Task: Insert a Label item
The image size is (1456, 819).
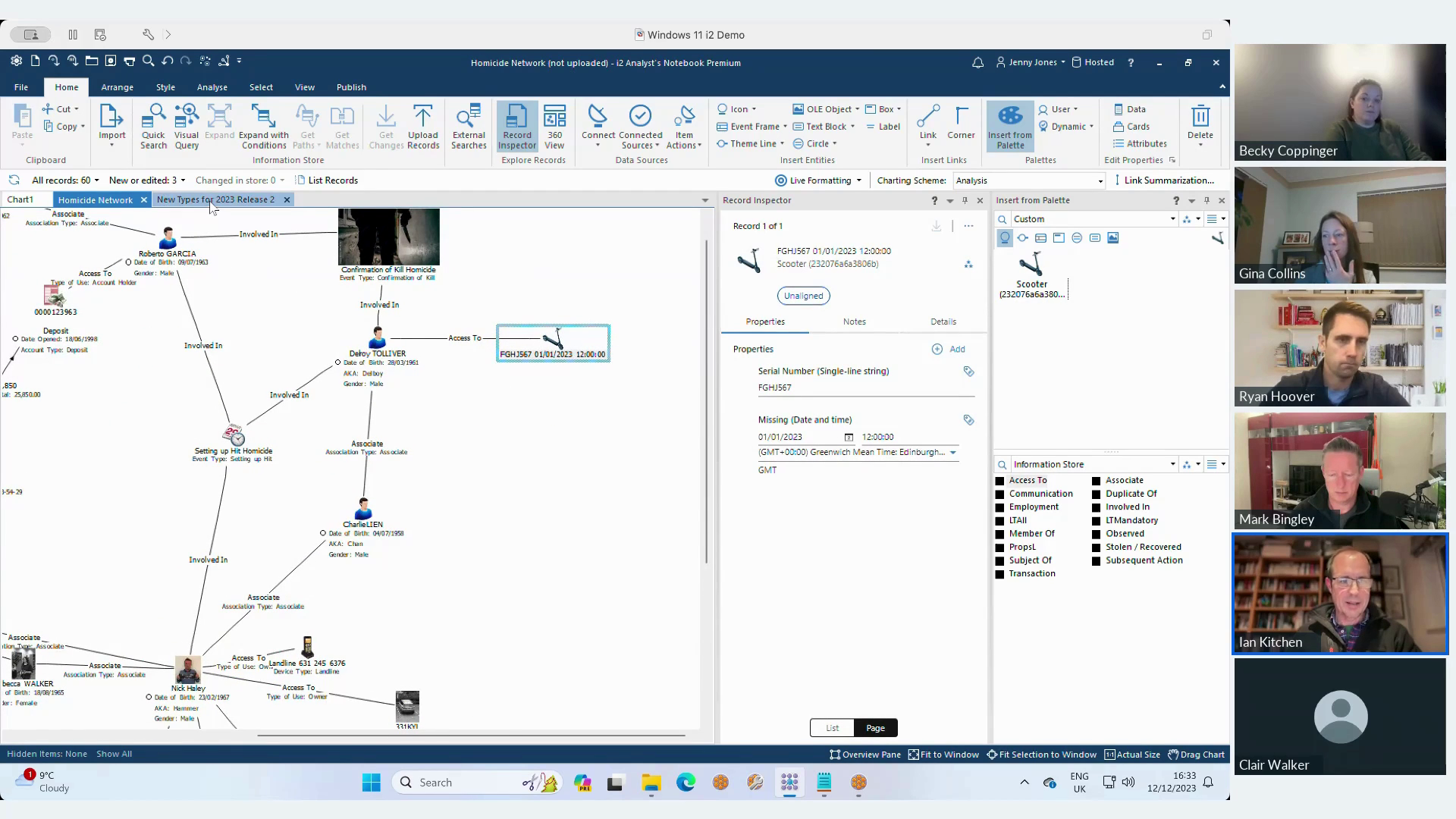Action: pos(883,127)
